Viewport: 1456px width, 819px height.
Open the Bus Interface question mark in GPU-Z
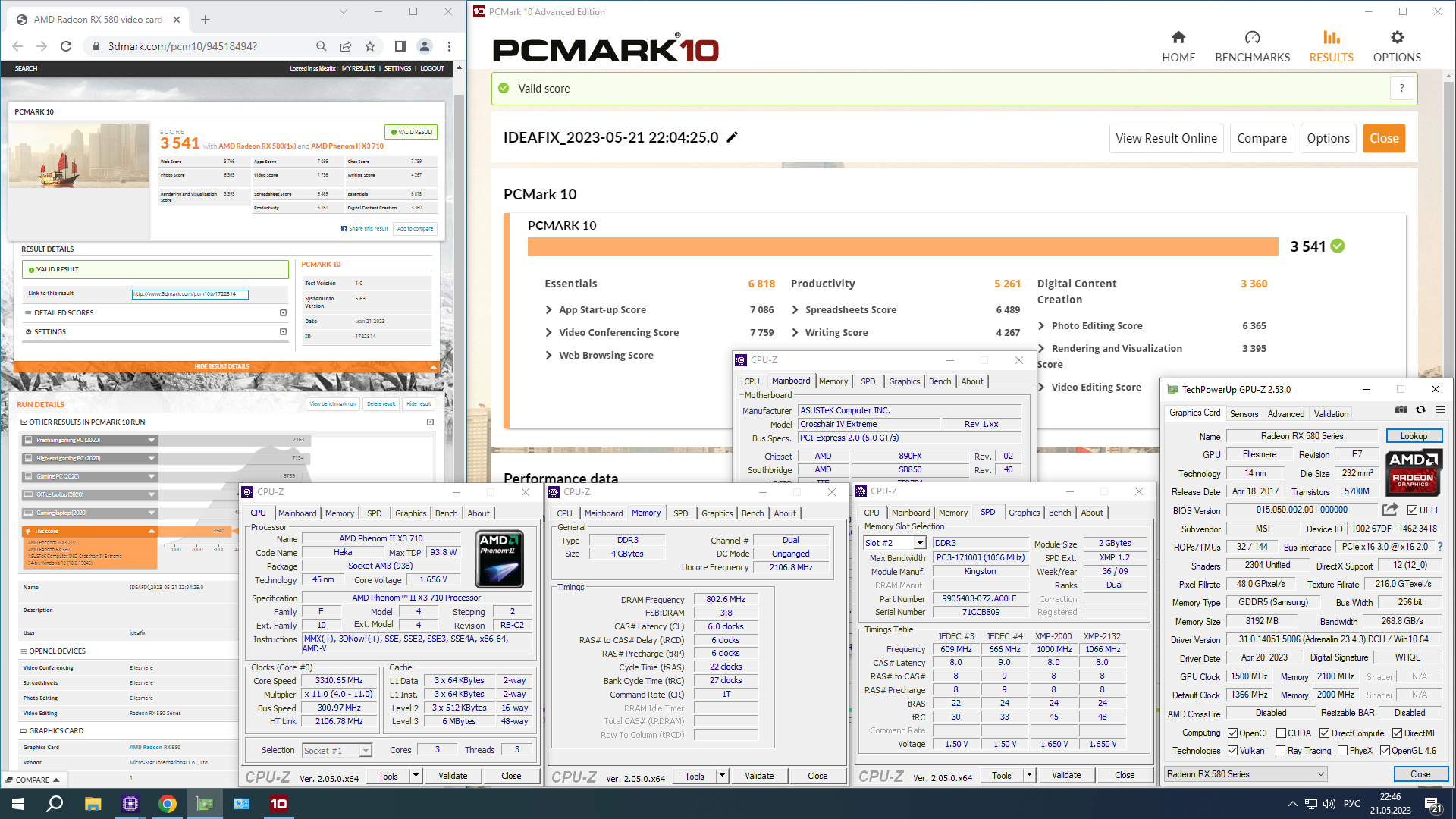1439,547
